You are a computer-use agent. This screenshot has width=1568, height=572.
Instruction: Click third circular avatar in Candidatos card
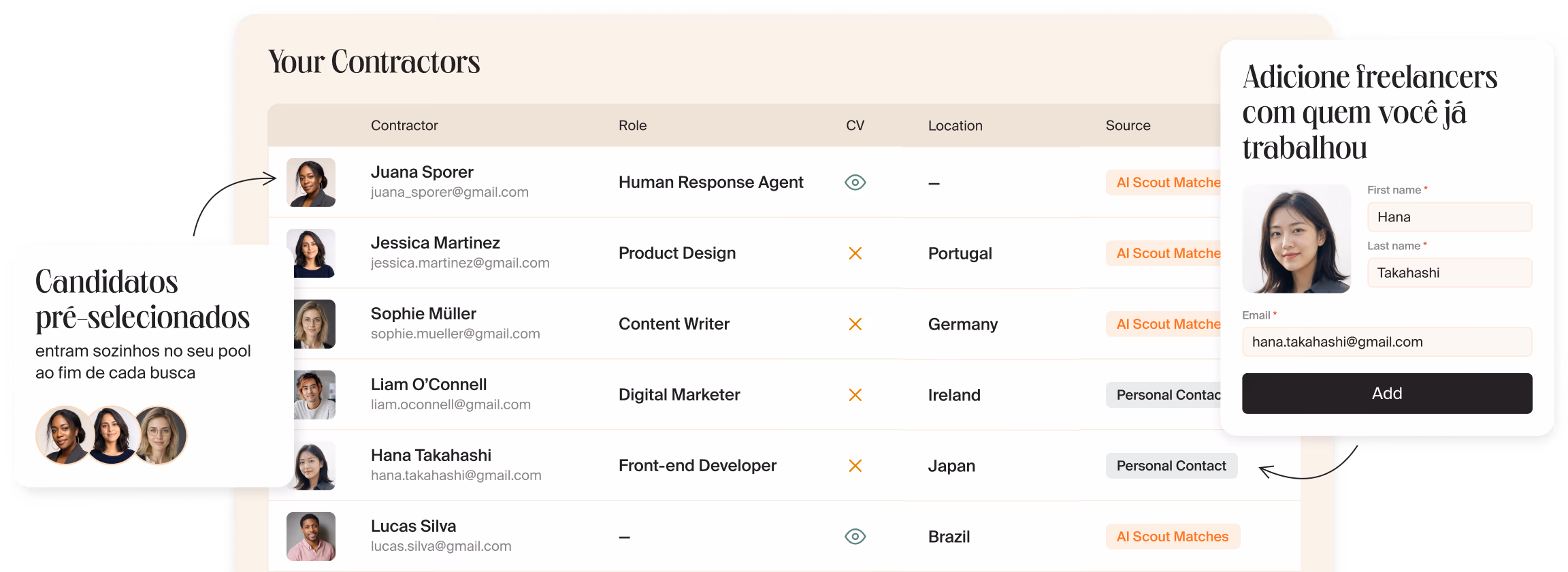point(160,436)
